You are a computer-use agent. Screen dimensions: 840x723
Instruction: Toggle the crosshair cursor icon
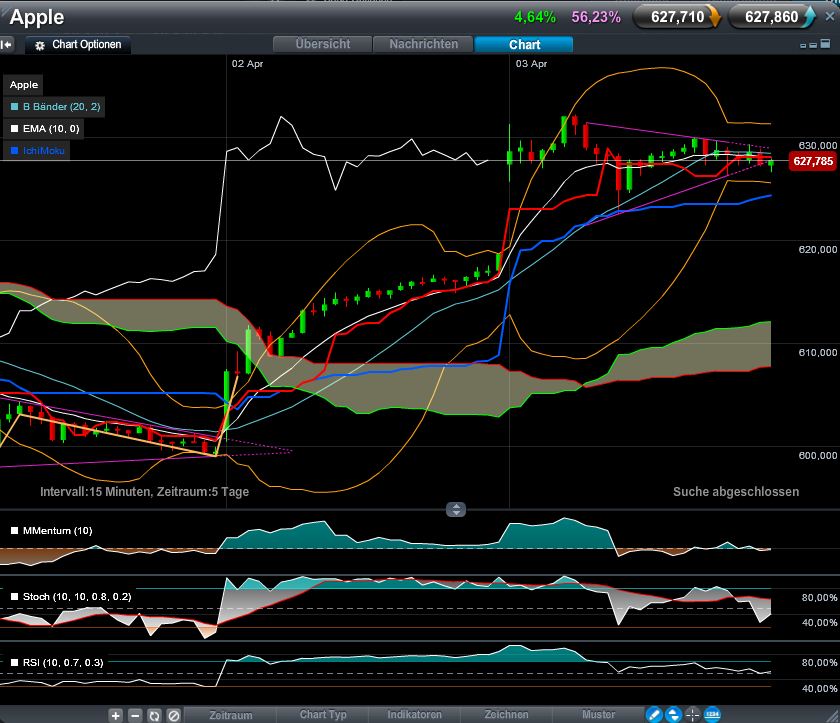tap(693, 714)
